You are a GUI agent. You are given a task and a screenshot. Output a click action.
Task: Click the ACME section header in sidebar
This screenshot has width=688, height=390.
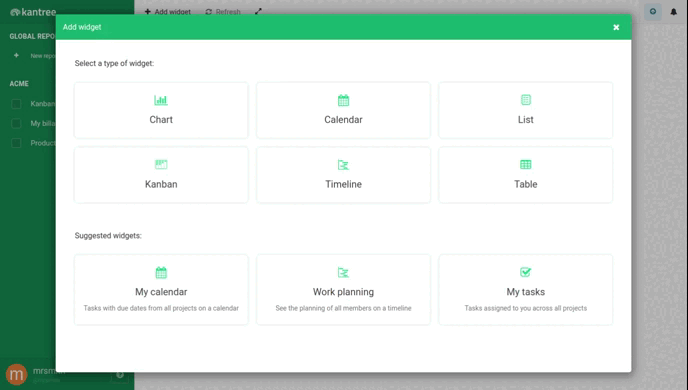19,83
